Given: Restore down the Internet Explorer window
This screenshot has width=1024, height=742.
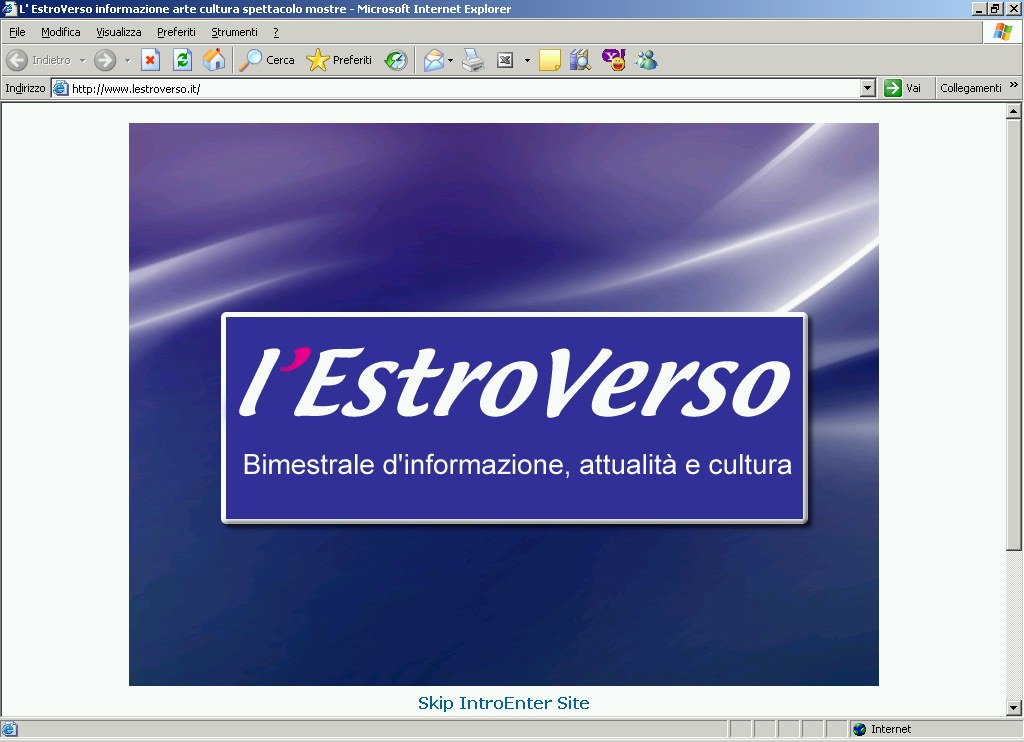Looking at the screenshot, I should (x=995, y=8).
